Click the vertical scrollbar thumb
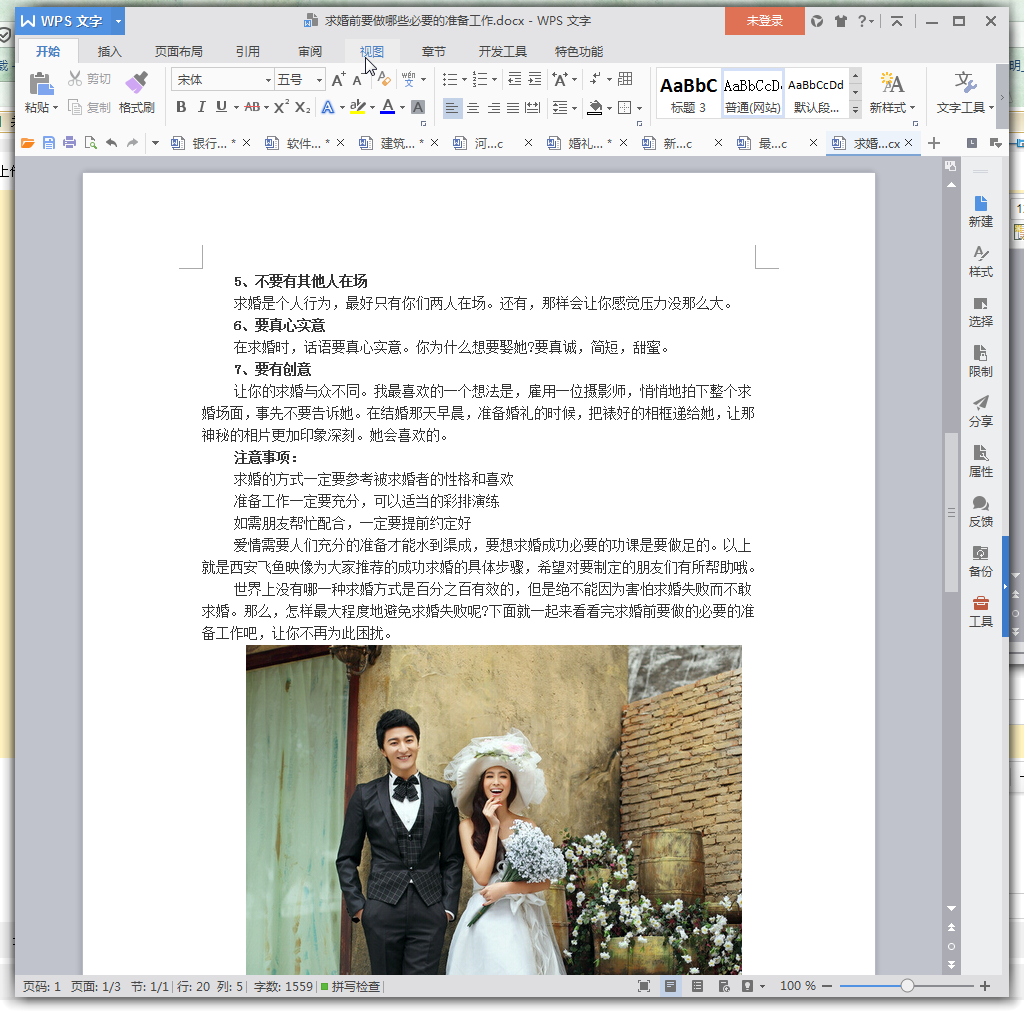The height and width of the screenshot is (1012, 1024). (x=951, y=513)
